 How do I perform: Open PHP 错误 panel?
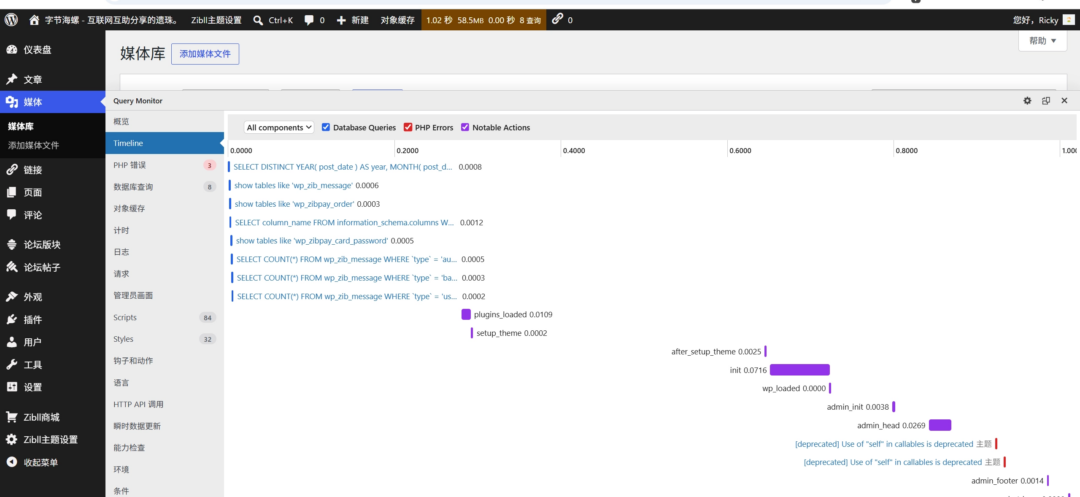[x=165, y=165]
